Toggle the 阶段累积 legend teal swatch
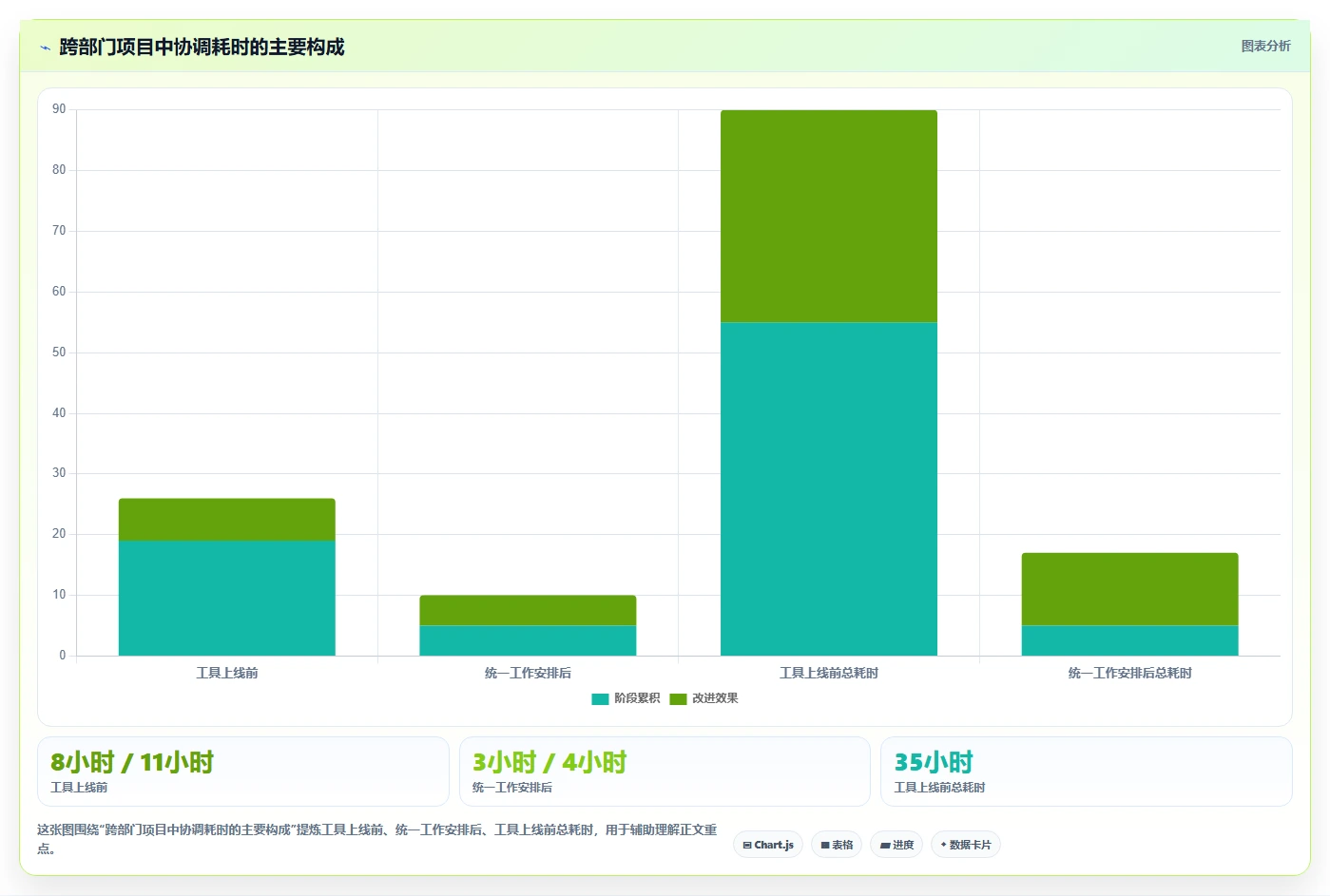The height and width of the screenshot is (896, 1330). pyautogui.click(x=600, y=698)
